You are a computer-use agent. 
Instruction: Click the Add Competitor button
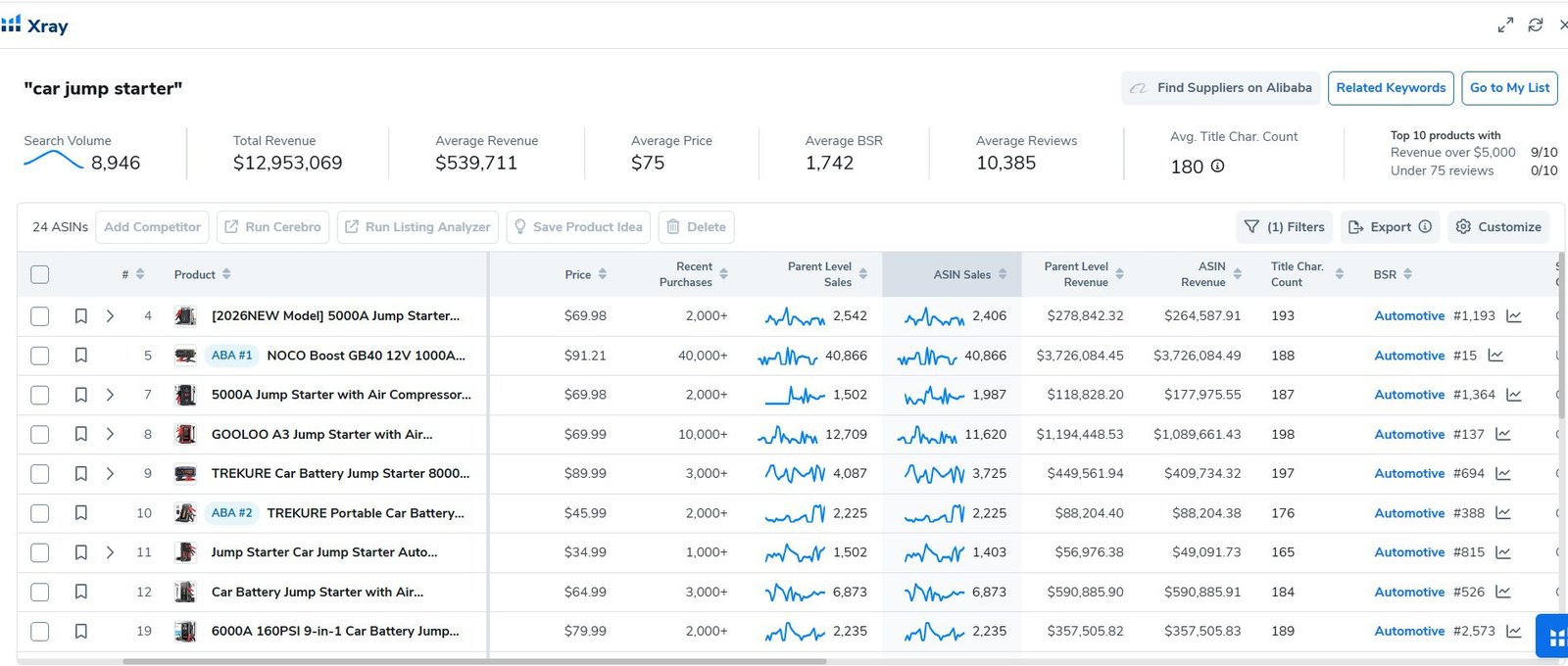(152, 227)
